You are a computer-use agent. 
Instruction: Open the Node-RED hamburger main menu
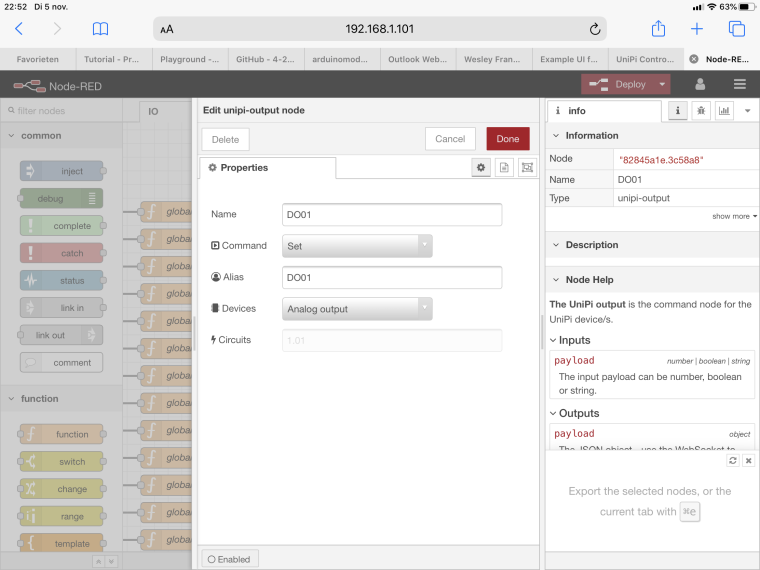[x=740, y=85]
